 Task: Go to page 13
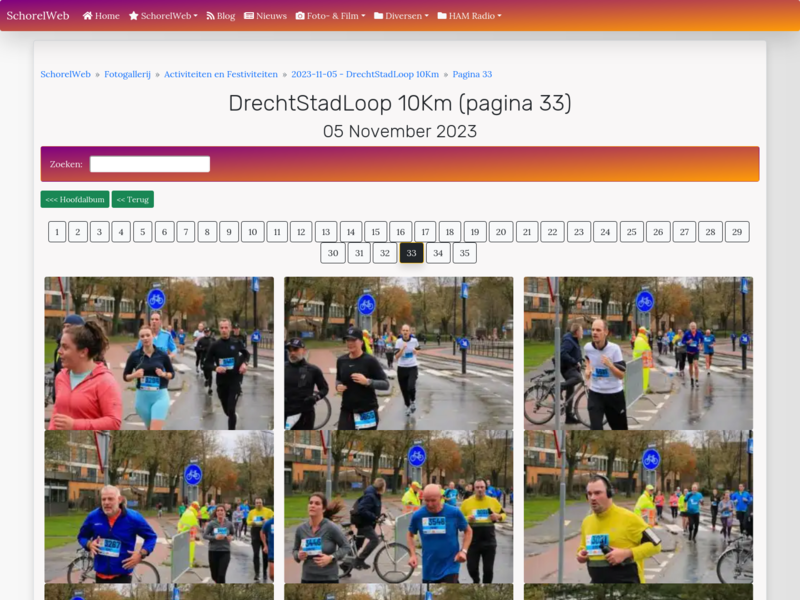(326, 232)
